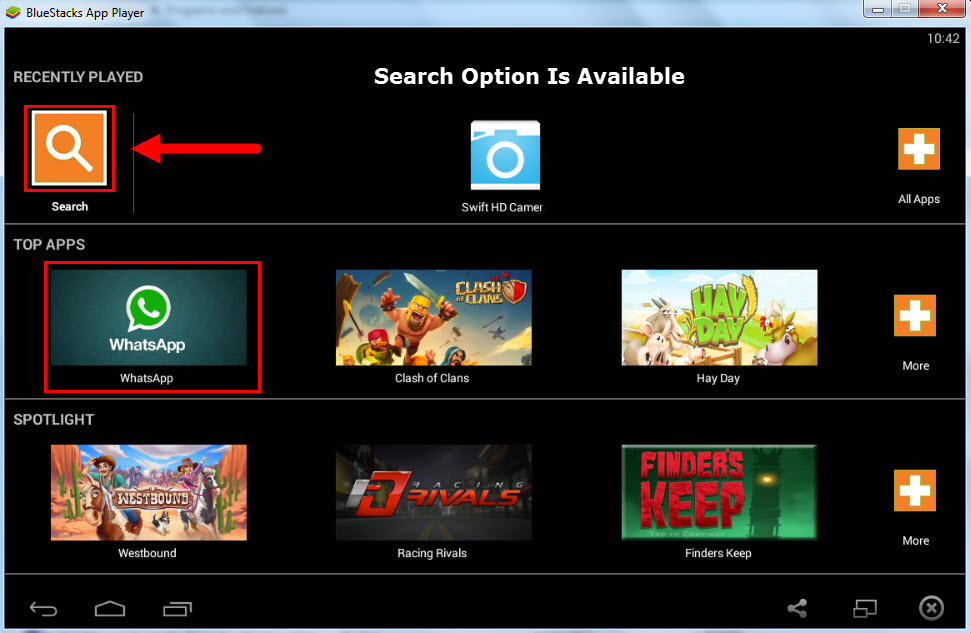The height and width of the screenshot is (633, 971).
Task: Open More plus icon in Spotlight
Action: coord(915,491)
